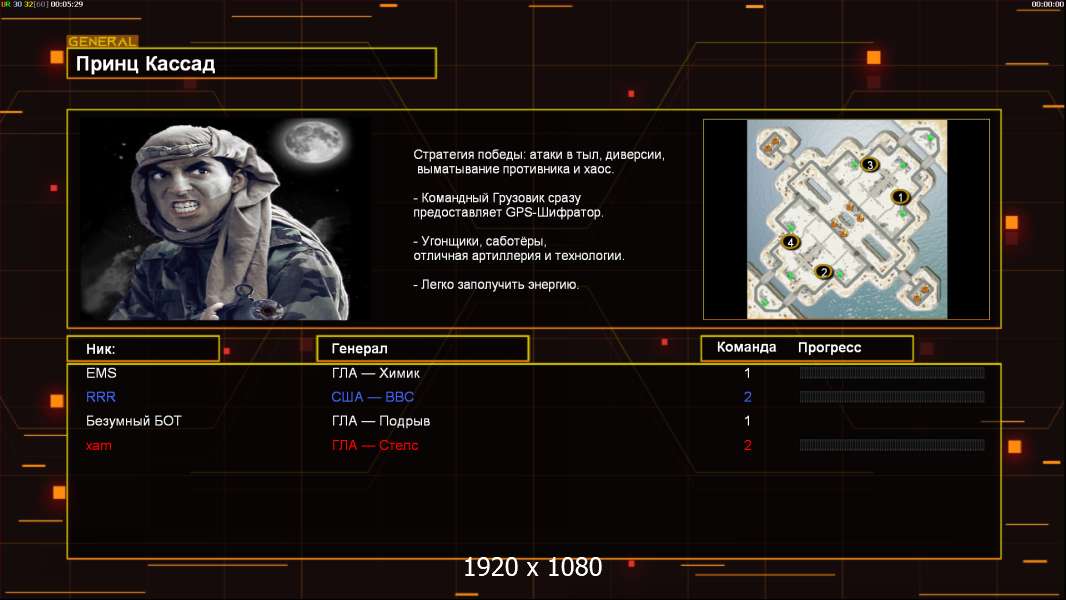This screenshot has width=1066, height=600.
Task: Select player name Безумный БОТ
Action: click(x=134, y=421)
